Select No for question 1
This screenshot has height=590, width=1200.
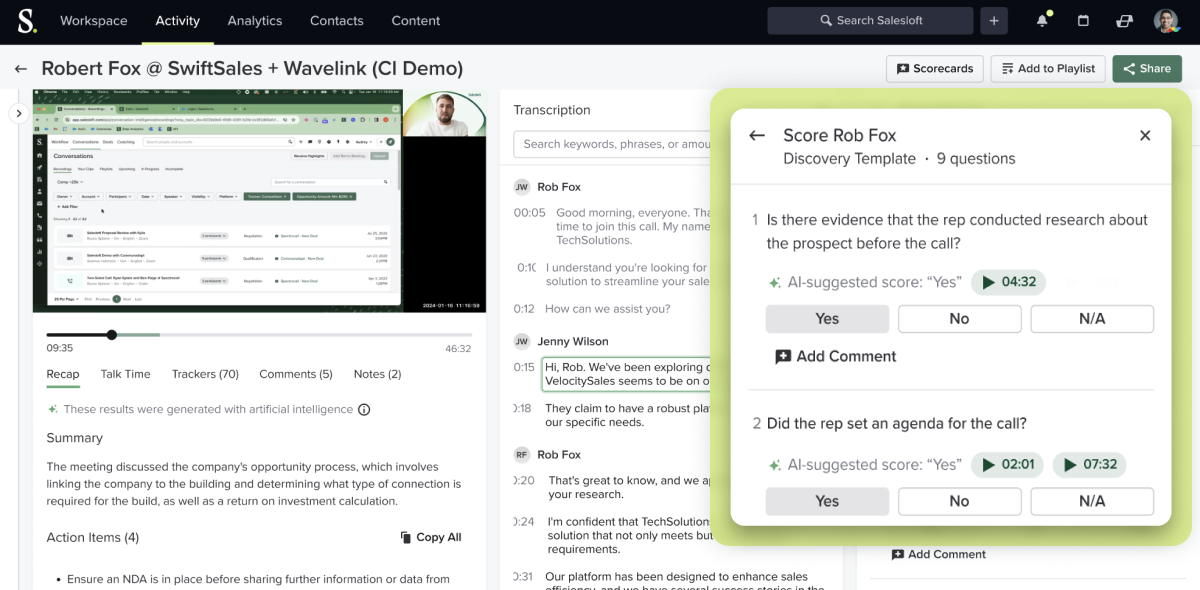(x=959, y=319)
